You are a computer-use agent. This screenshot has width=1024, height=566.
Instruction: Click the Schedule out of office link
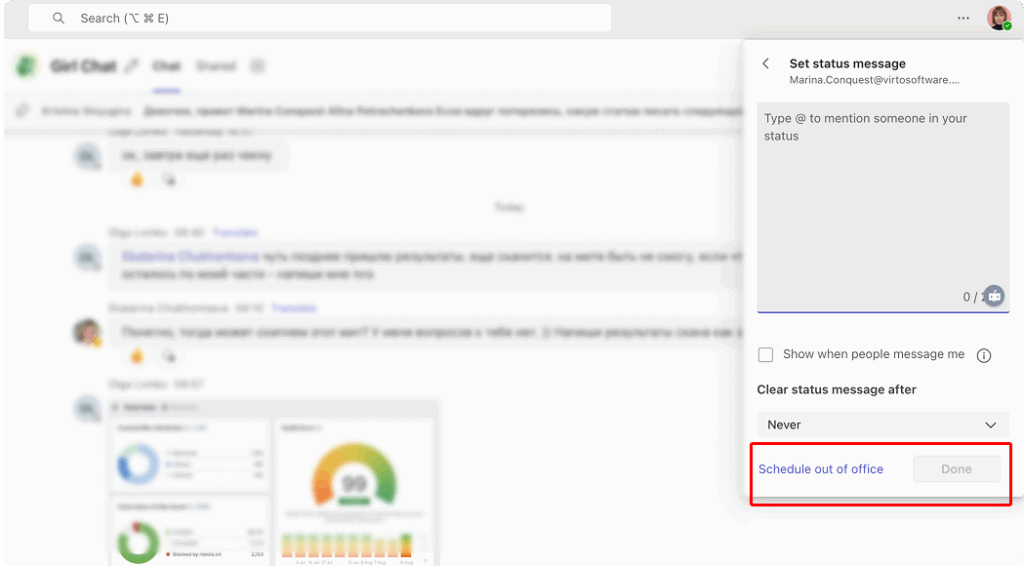coord(820,469)
